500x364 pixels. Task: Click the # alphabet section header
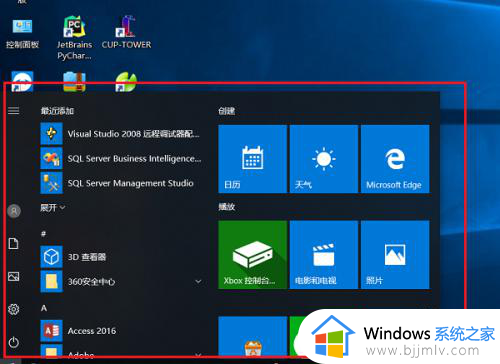[x=43, y=234]
